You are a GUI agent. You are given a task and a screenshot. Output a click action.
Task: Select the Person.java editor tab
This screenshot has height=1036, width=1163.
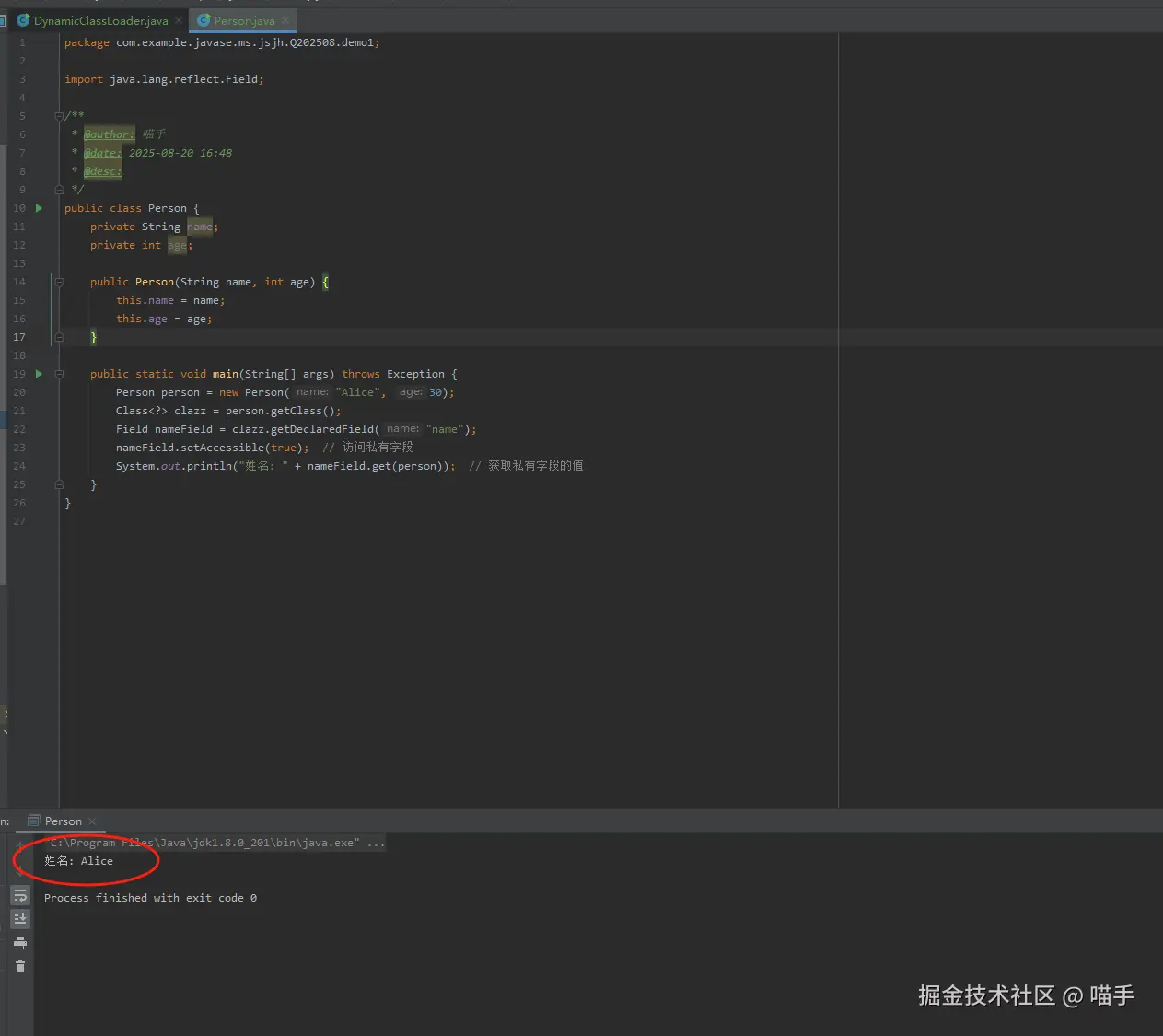(x=244, y=20)
